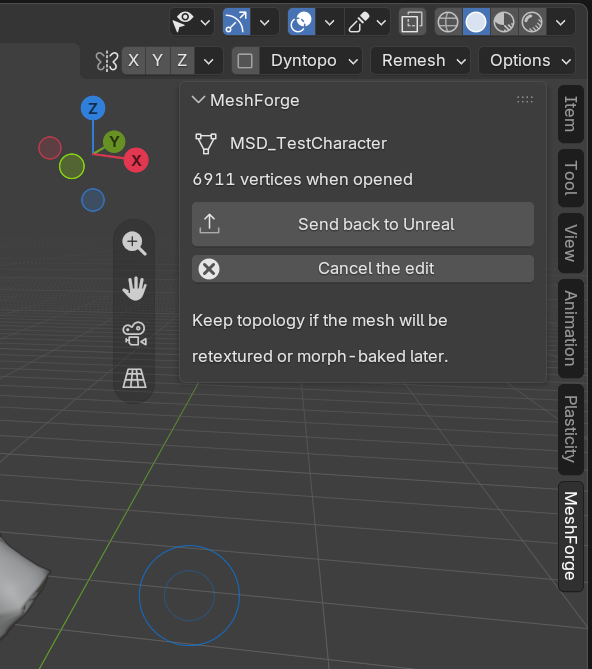Click the negative Y green gizmo circle

point(72,166)
